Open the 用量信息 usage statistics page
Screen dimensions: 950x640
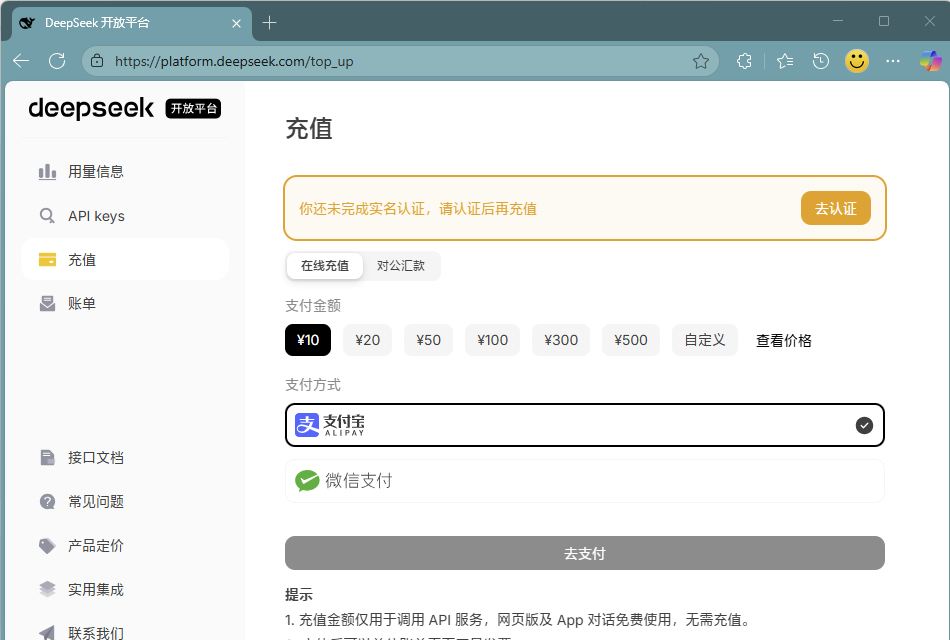(x=95, y=171)
